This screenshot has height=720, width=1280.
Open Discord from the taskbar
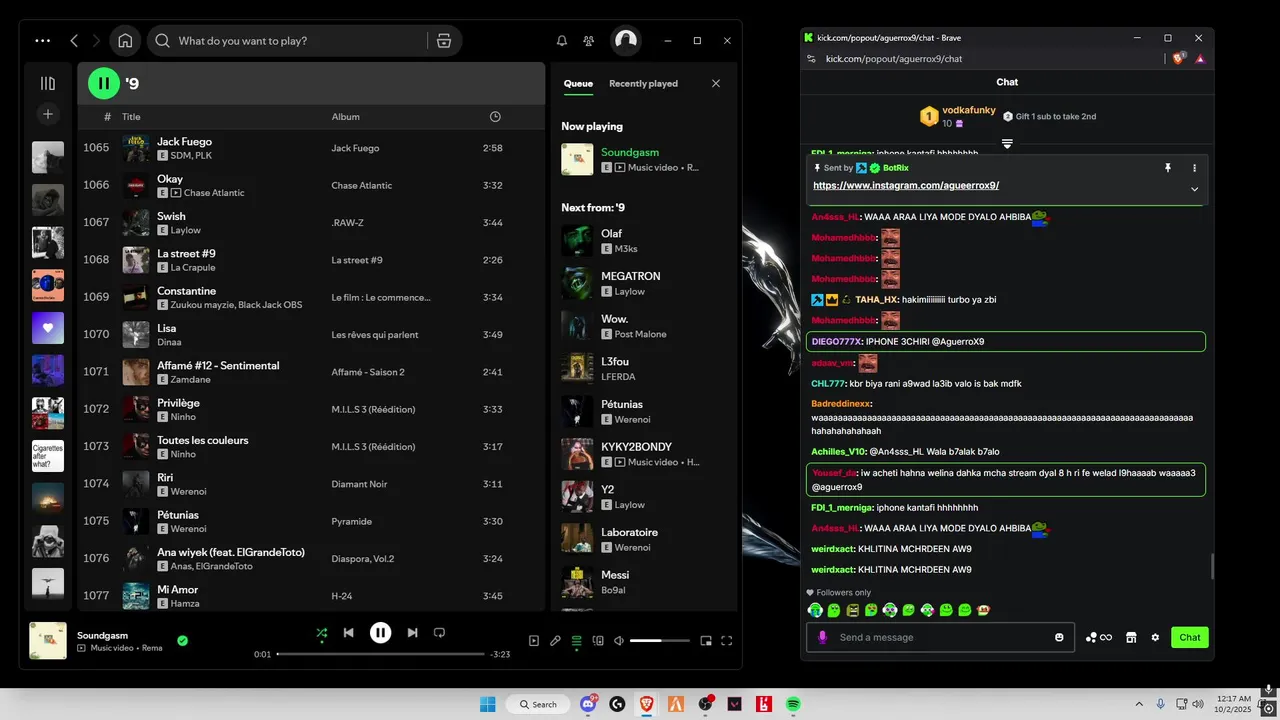coord(588,704)
